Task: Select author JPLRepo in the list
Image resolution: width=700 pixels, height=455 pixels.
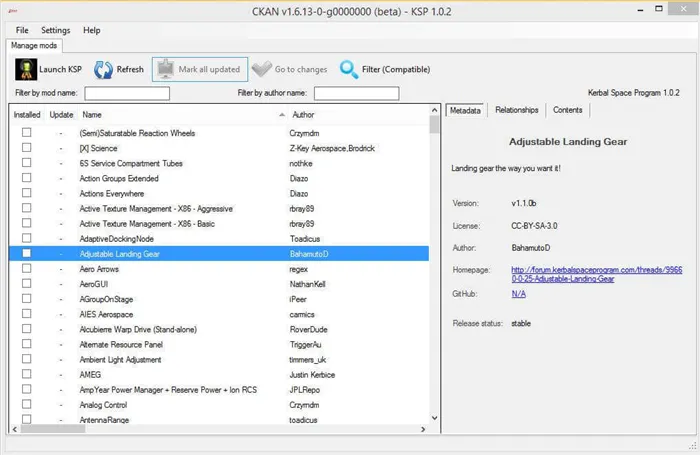Action: pos(304,390)
